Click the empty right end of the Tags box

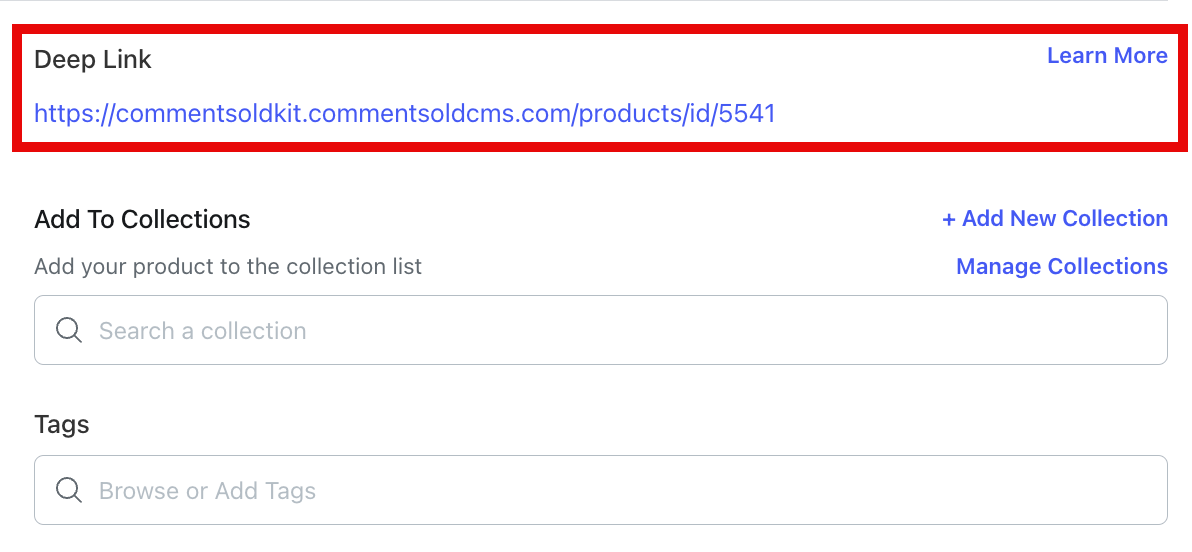tap(1064, 490)
